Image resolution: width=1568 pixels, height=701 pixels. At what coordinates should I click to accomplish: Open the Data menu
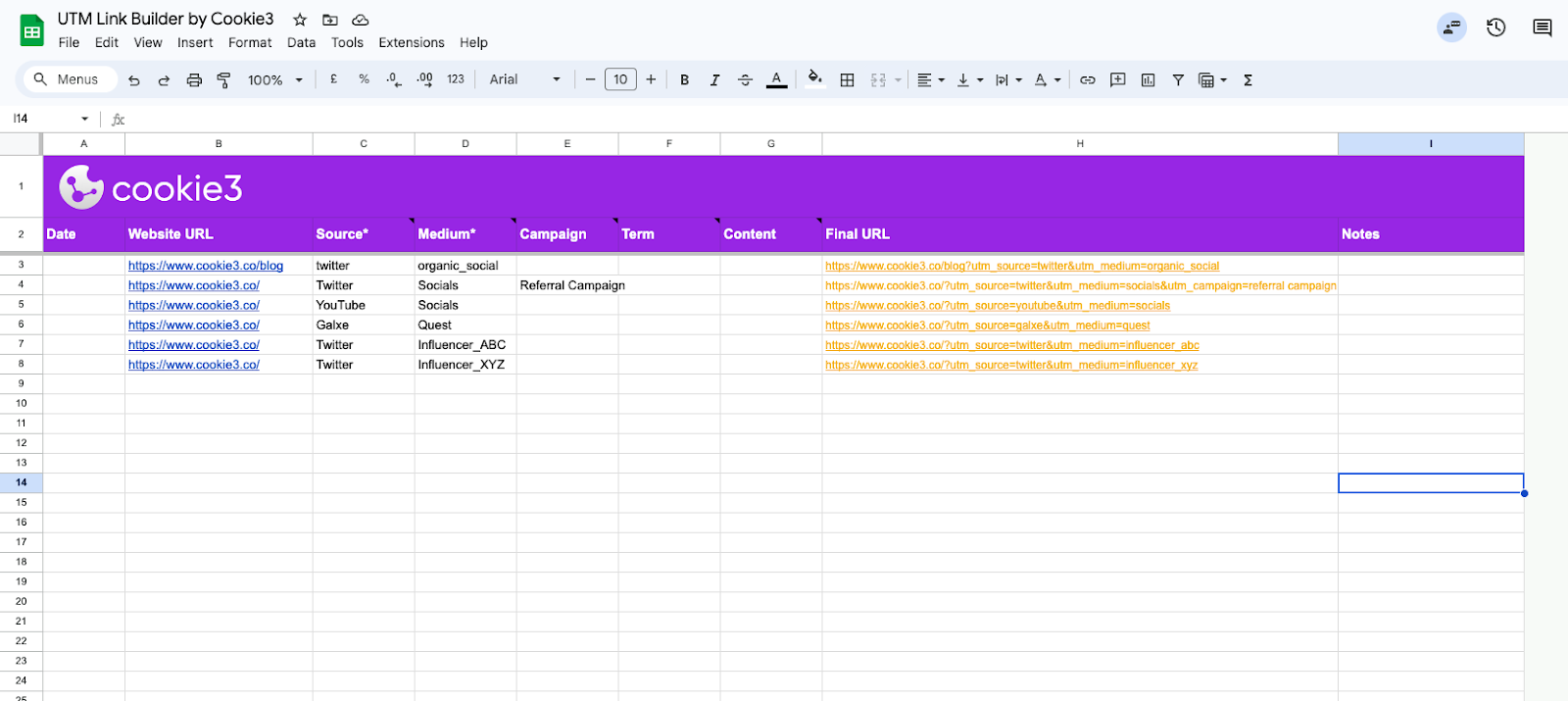[301, 42]
